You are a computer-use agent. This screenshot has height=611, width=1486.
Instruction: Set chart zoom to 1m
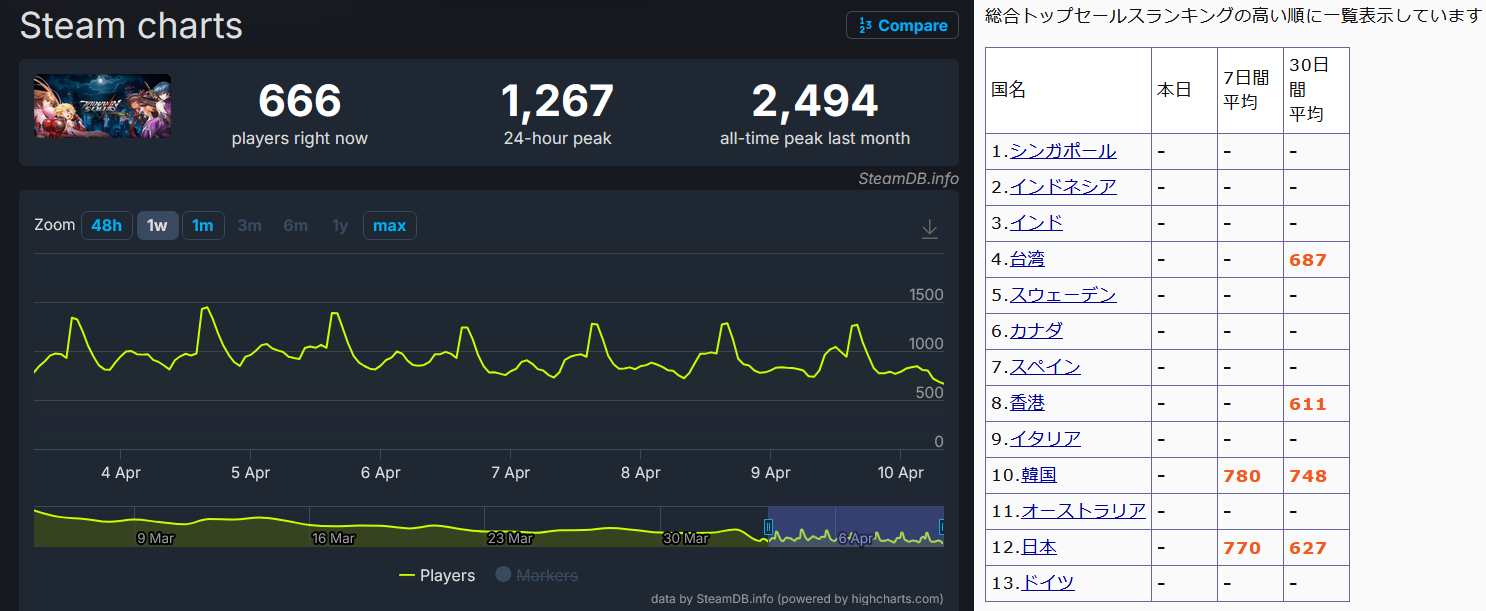(x=203, y=225)
